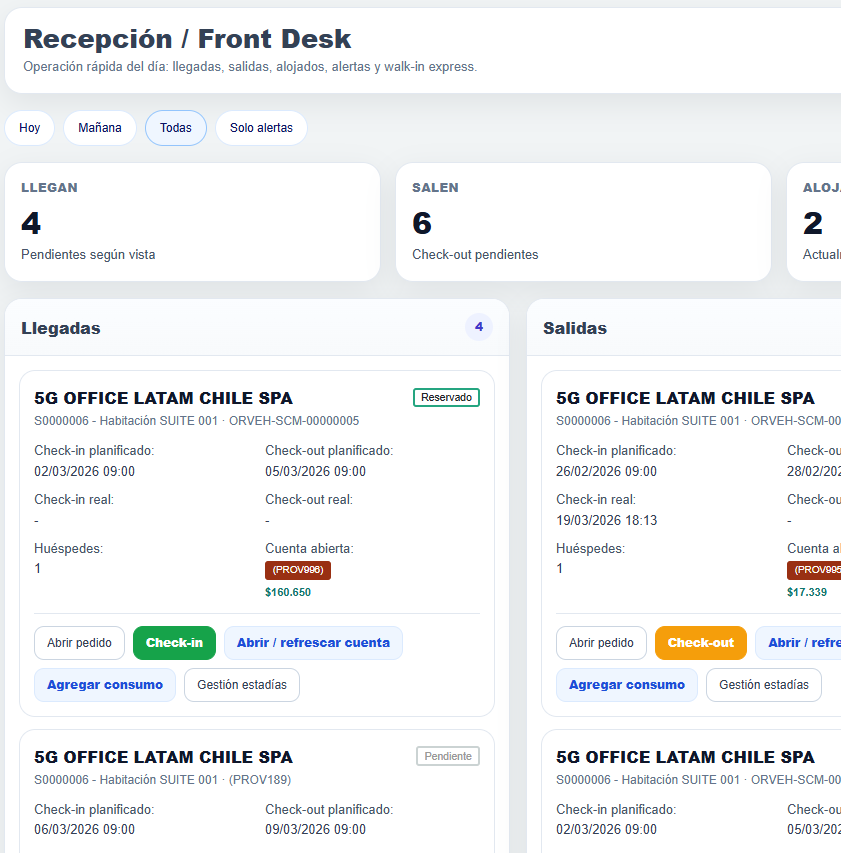The image size is (841, 853).
Task: Click Agregar consumo in the first Llegadas card
Action: tap(105, 685)
